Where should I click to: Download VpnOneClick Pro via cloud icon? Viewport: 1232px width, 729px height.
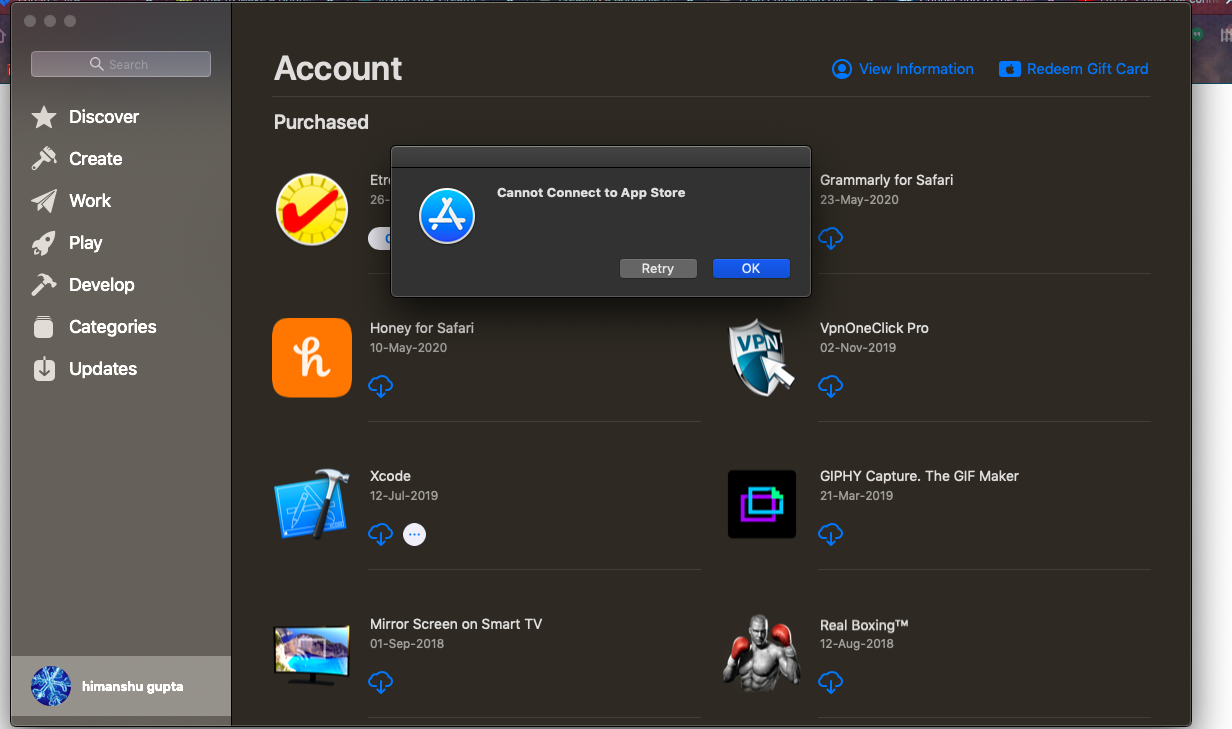point(831,386)
